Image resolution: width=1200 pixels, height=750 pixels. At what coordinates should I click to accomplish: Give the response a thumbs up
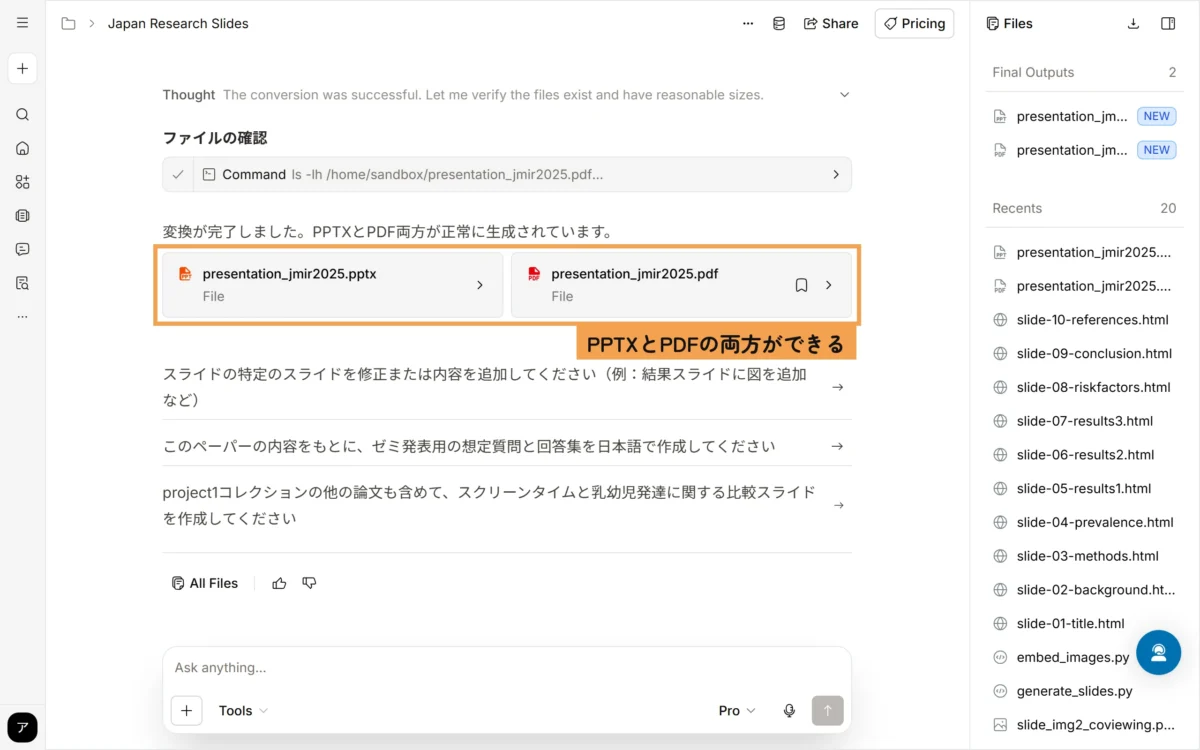tap(279, 583)
